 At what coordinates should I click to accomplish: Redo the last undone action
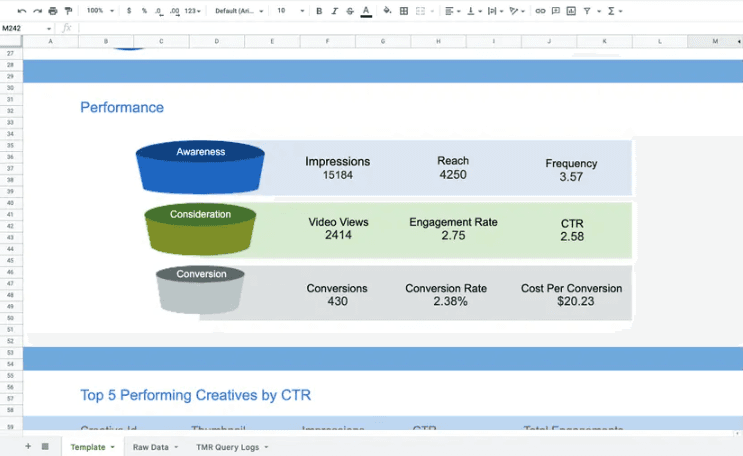37,11
